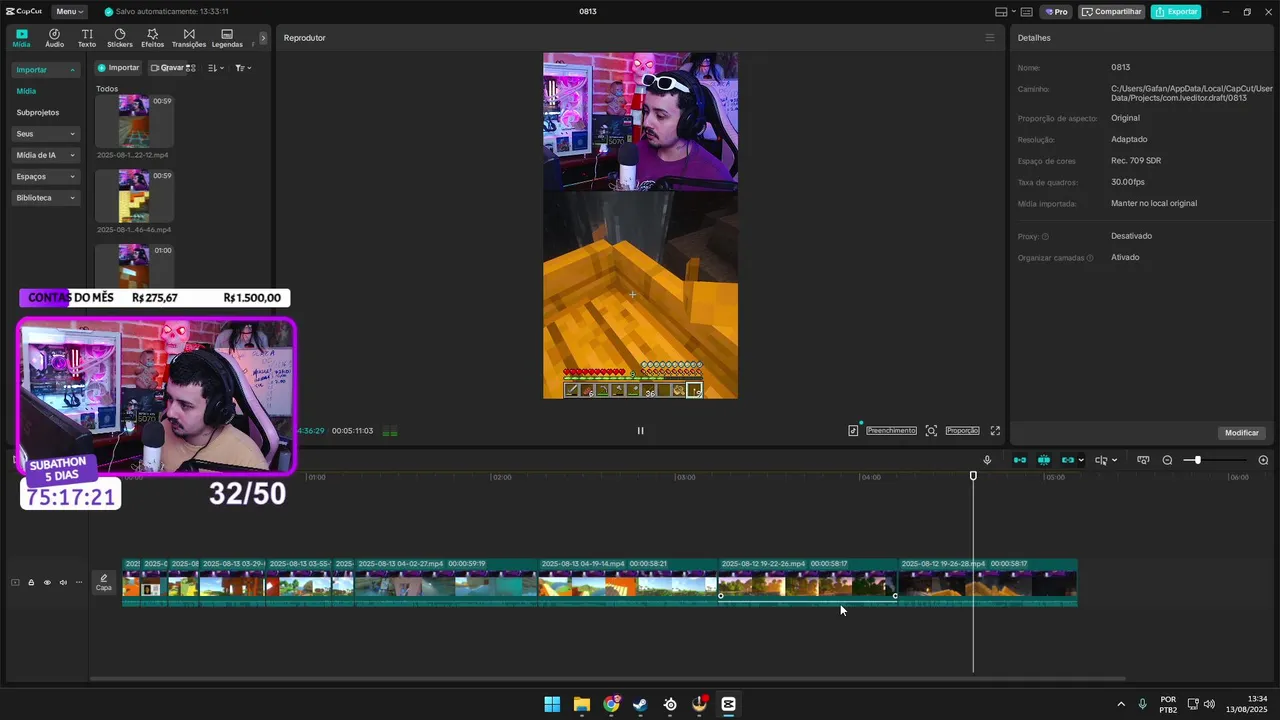Switch to the Transições tab

(189, 38)
